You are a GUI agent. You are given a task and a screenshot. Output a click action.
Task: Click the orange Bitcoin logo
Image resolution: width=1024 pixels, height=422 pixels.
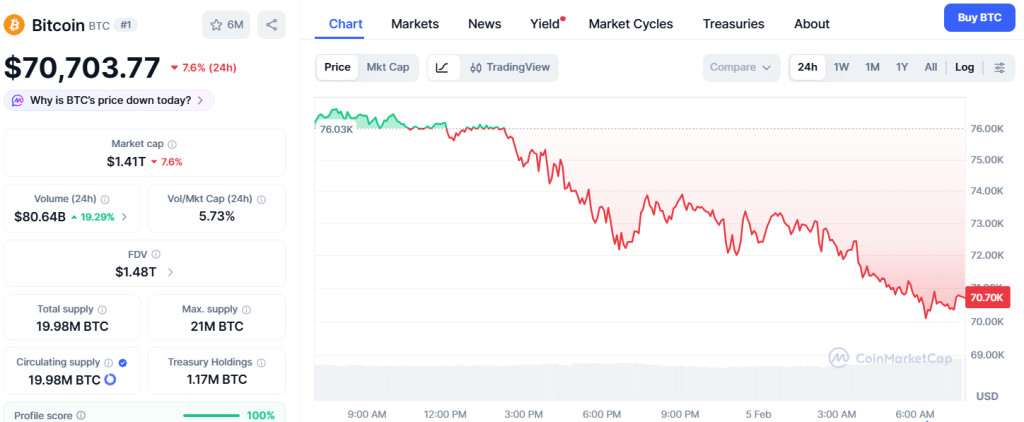16,24
